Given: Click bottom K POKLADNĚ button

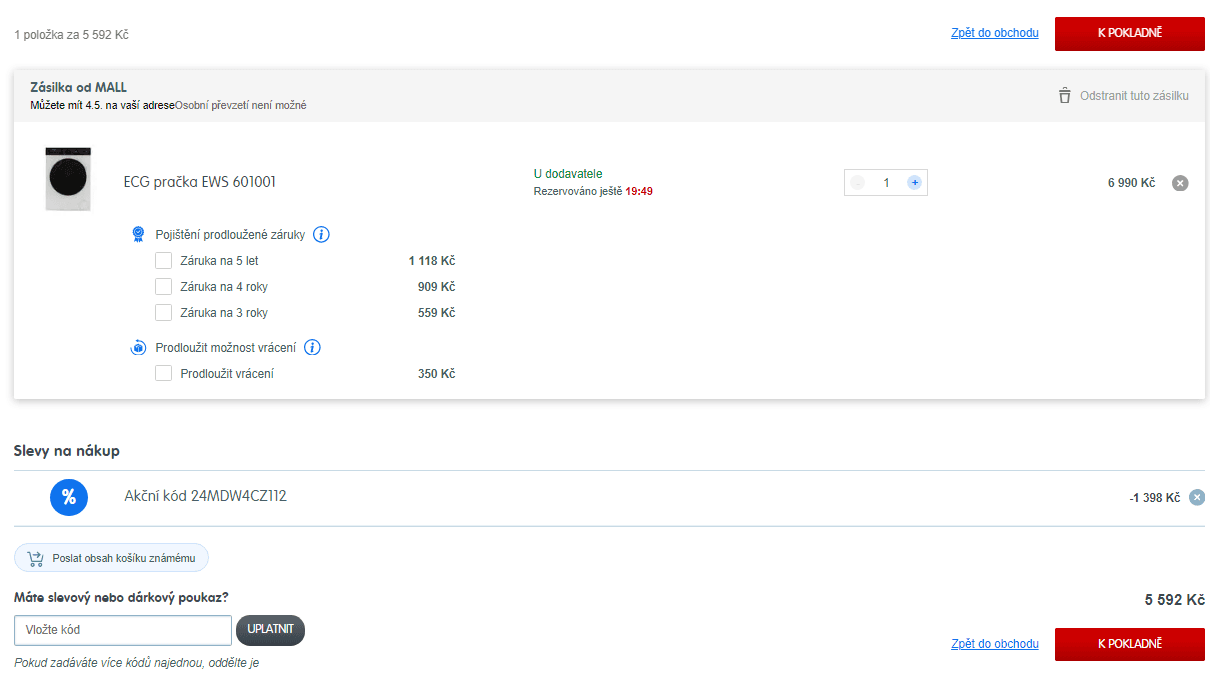Looking at the screenshot, I should [x=1130, y=644].
